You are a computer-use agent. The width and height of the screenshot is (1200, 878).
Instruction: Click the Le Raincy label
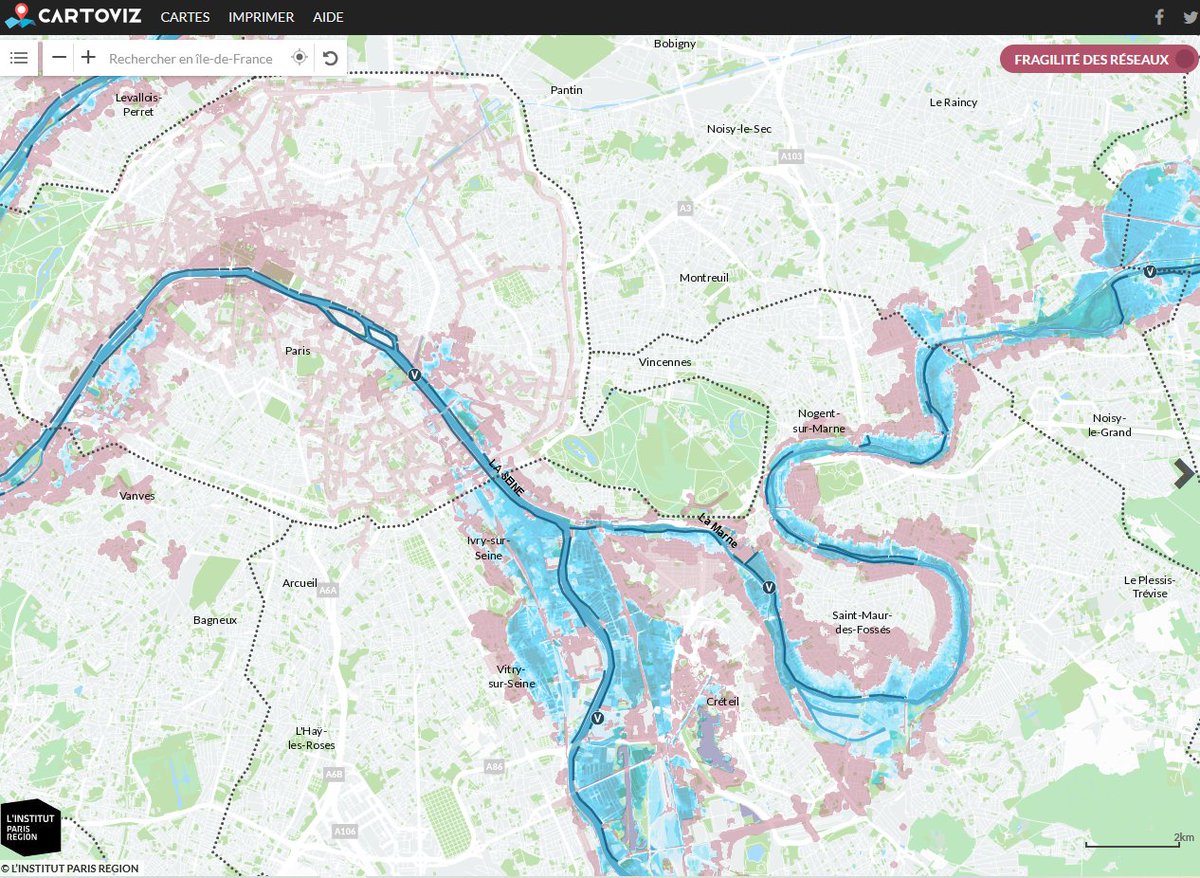[953, 102]
